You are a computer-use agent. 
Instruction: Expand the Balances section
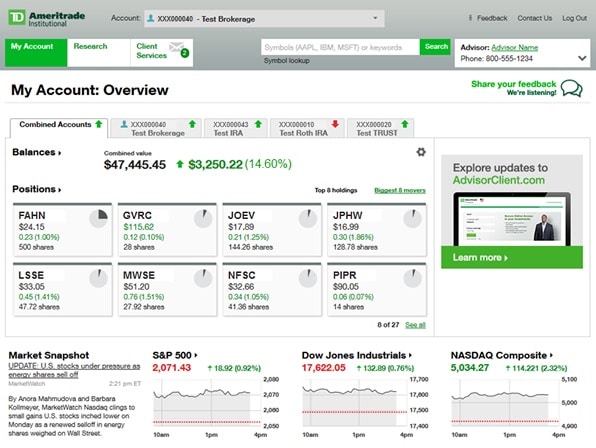36,152
